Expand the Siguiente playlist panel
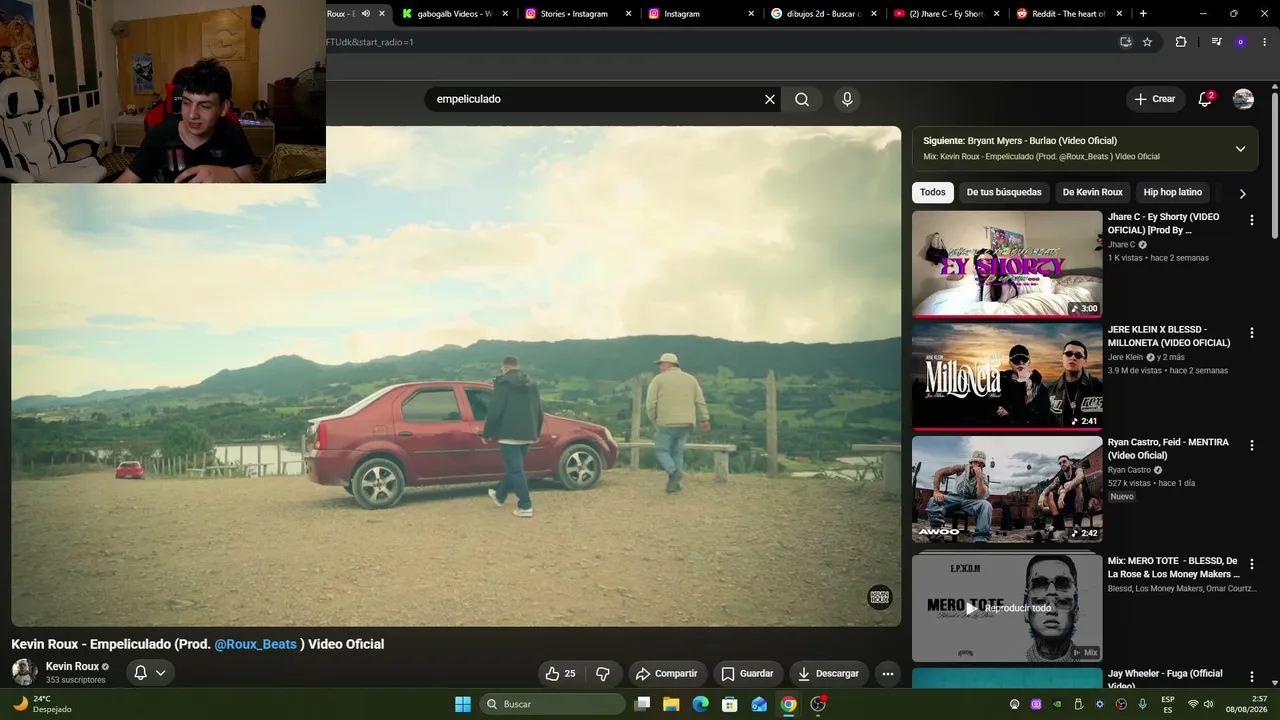Screen dimensions: 1280x720 coord(1240,149)
